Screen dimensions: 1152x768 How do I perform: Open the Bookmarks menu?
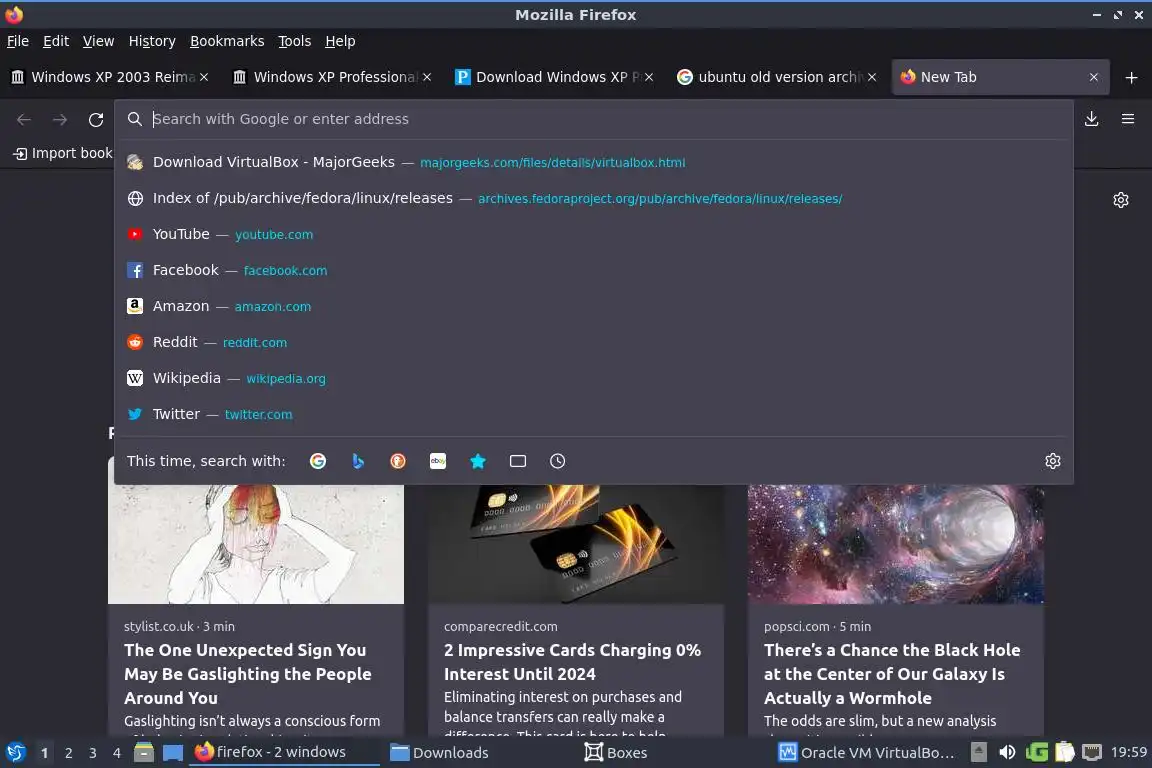227,41
